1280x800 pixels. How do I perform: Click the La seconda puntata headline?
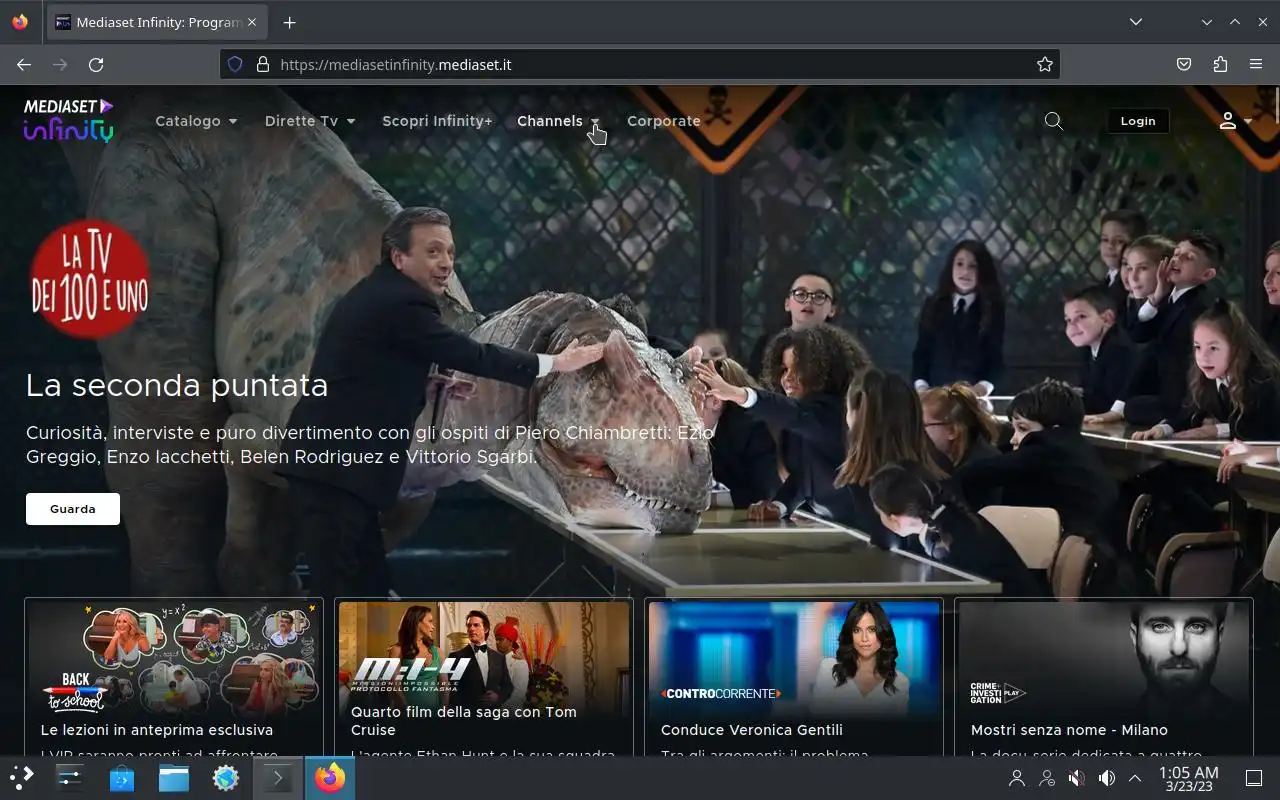pyautogui.click(x=177, y=385)
